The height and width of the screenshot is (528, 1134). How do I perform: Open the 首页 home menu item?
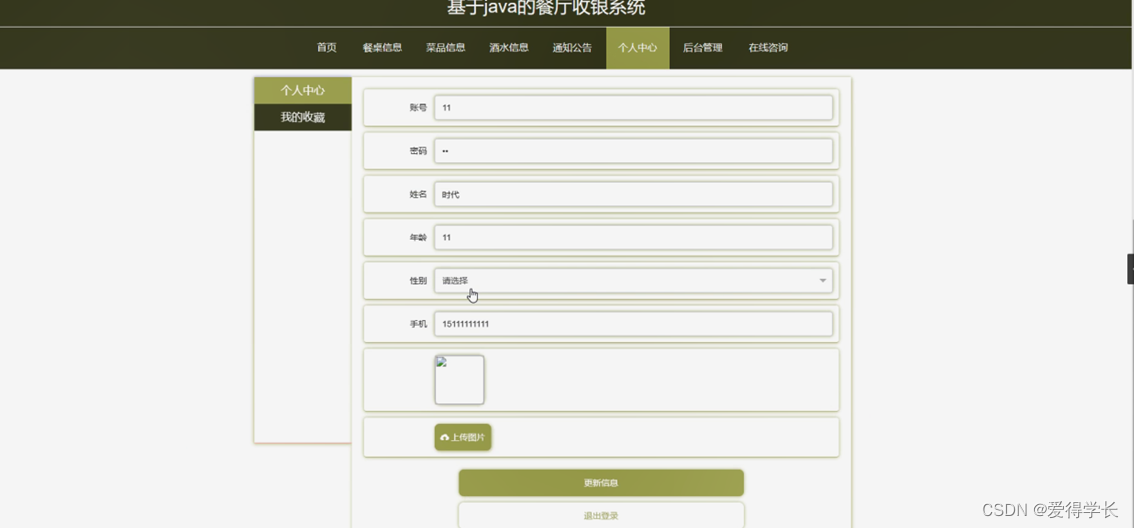tap(326, 48)
